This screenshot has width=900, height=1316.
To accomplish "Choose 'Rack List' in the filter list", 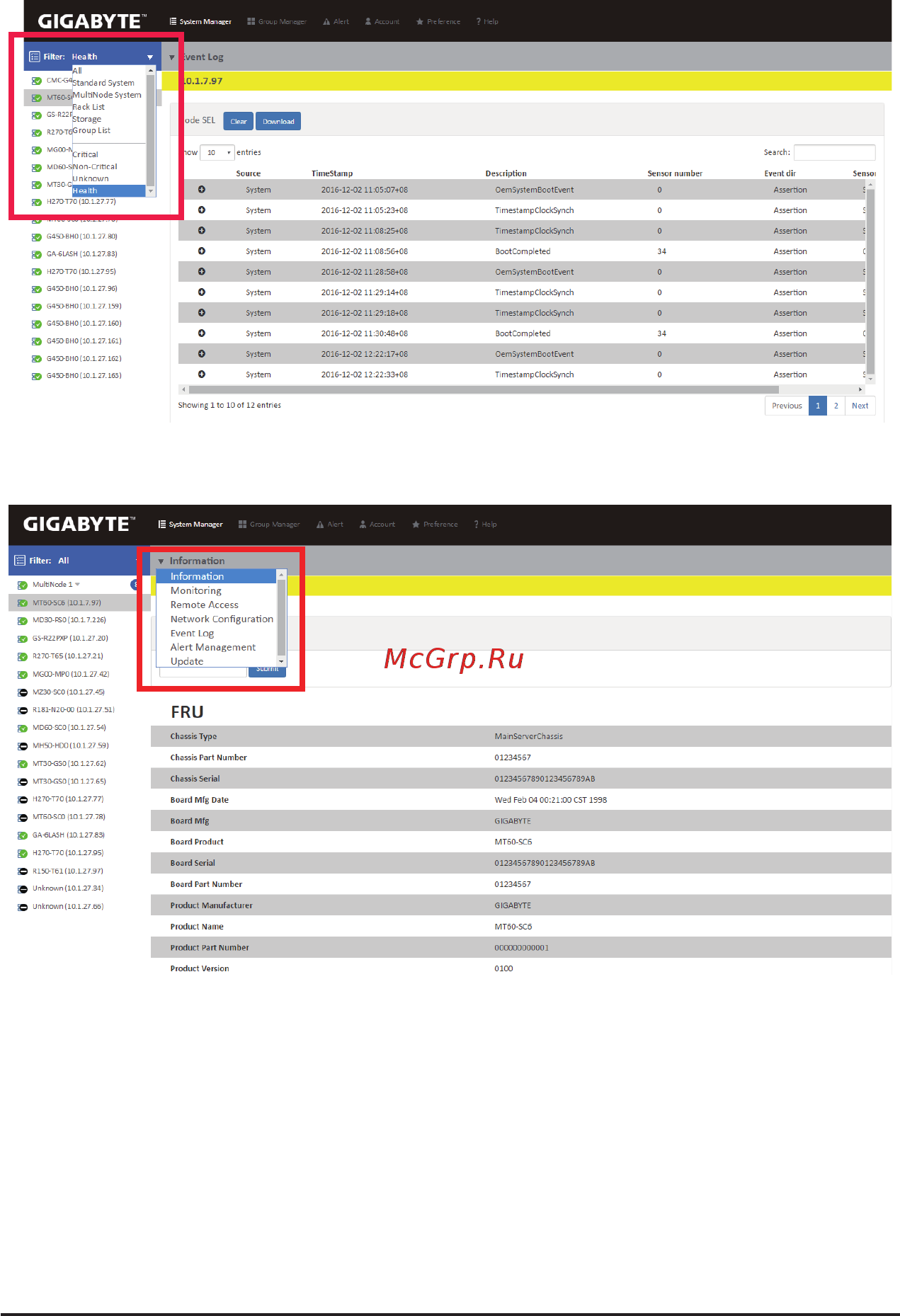I will tap(89, 107).
